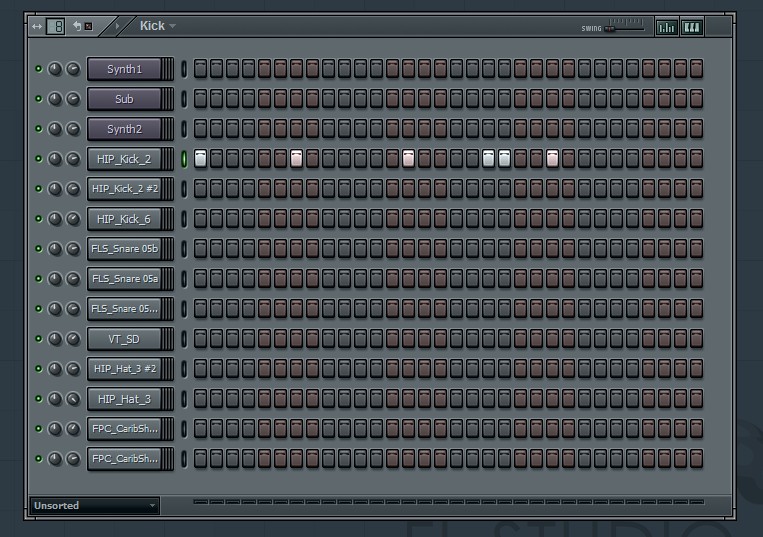The image size is (763, 537).
Task: Open the HIP_Hat_3 channel button
Action: coord(125,399)
